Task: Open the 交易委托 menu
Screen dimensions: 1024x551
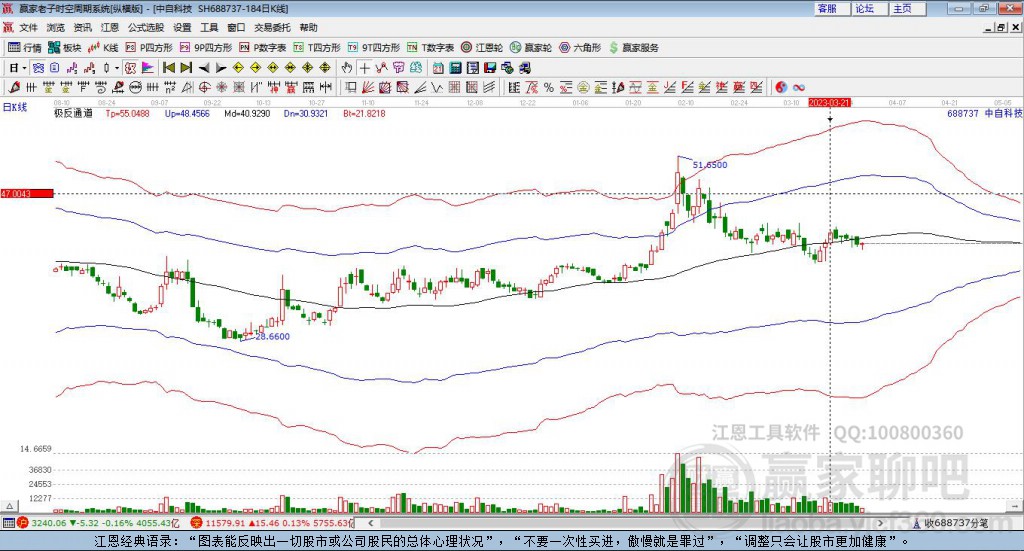Action: click(272, 27)
